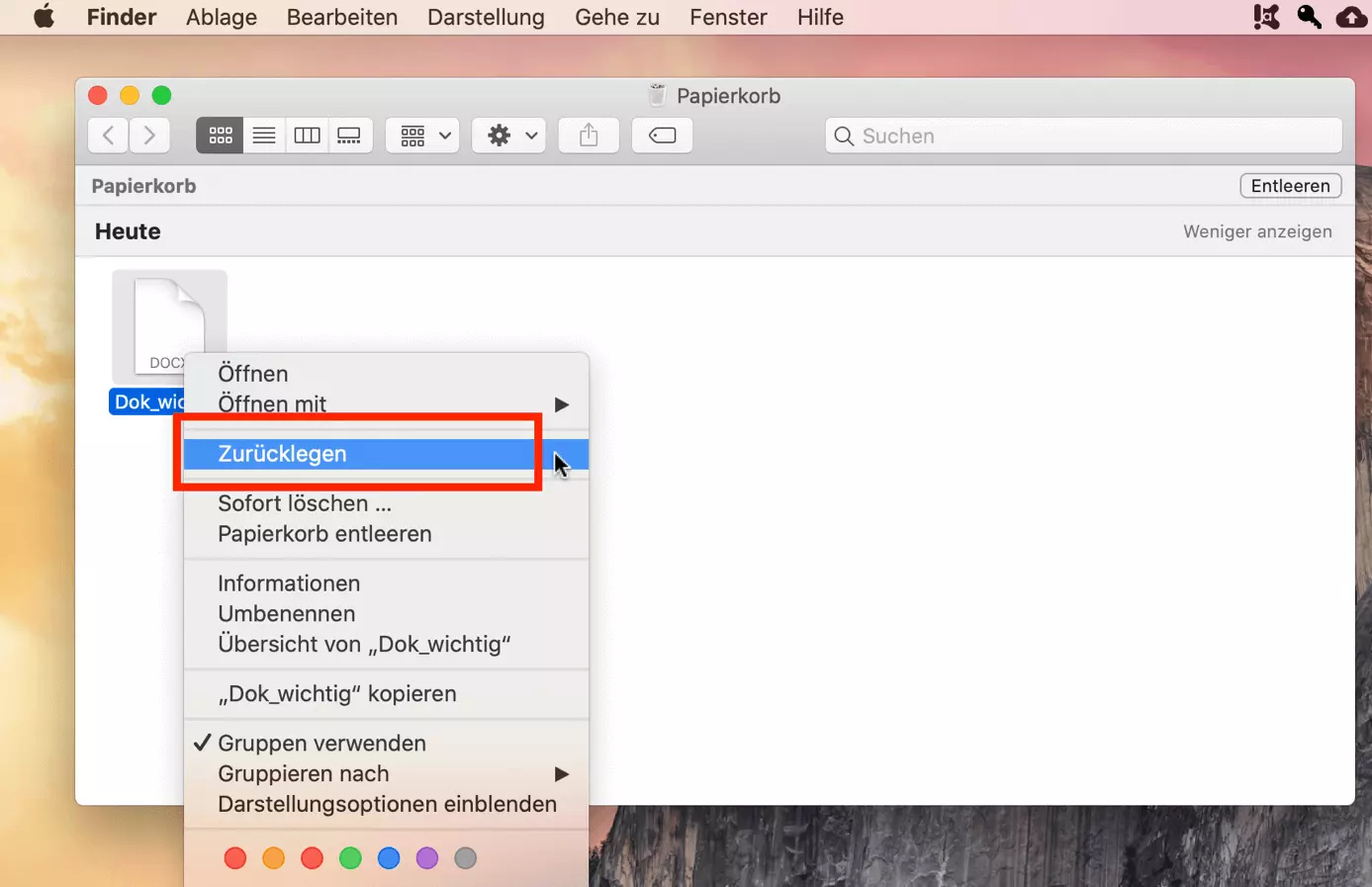Open the gear action menu
The height and width of the screenshot is (887, 1372).
coord(509,135)
